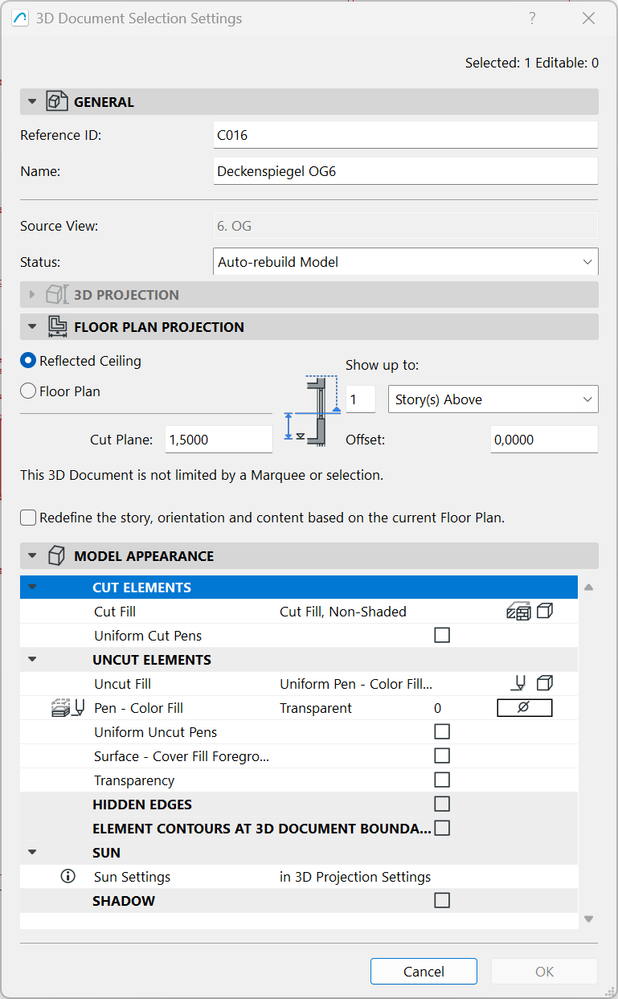Click the Cut Plane value field
The image size is (618, 999).
(219, 440)
